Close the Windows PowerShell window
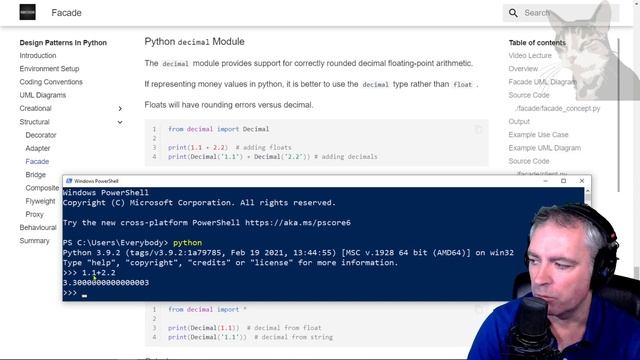640x360 pixels. click(582, 181)
